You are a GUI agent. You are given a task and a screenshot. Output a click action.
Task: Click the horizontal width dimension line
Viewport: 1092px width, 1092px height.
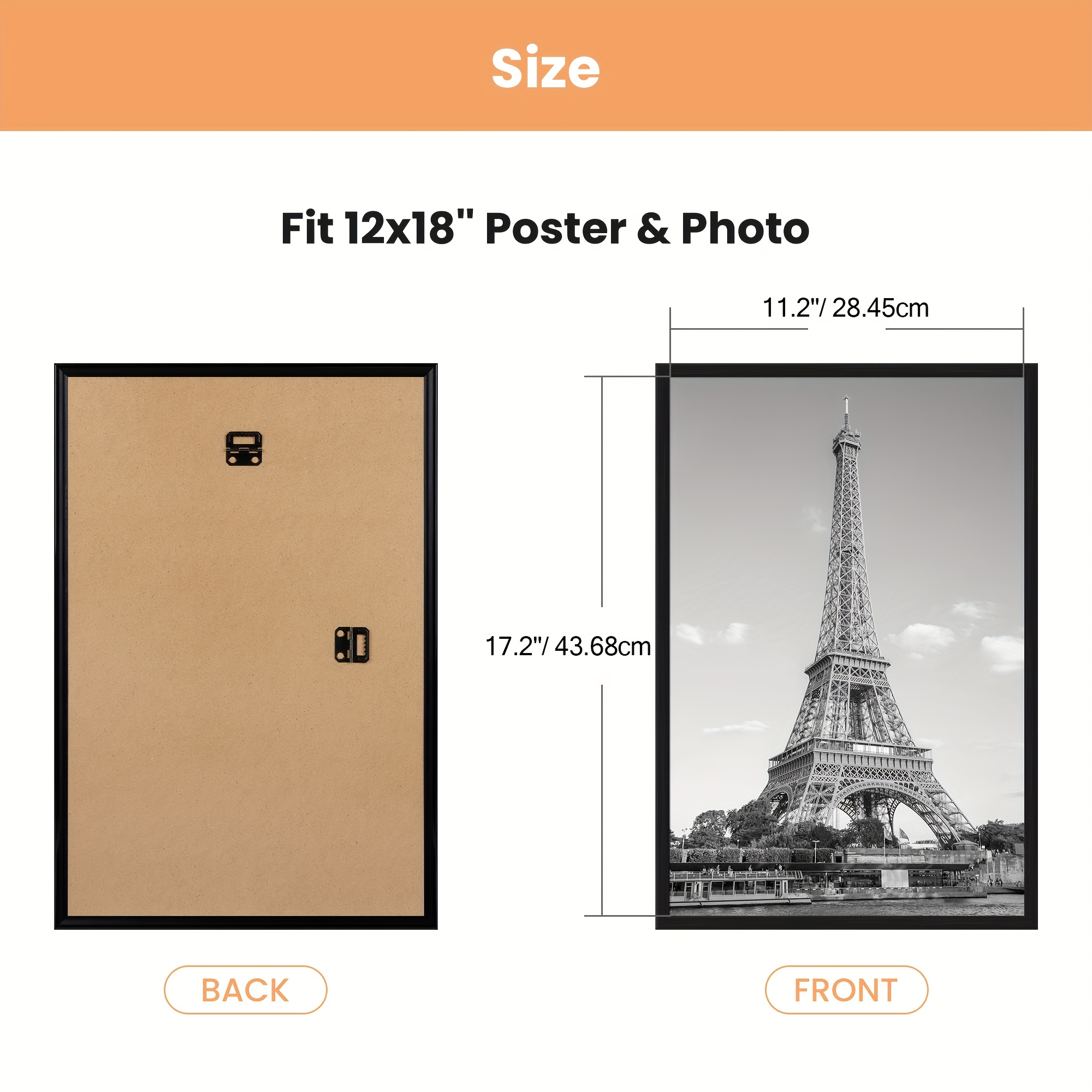pos(846,328)
